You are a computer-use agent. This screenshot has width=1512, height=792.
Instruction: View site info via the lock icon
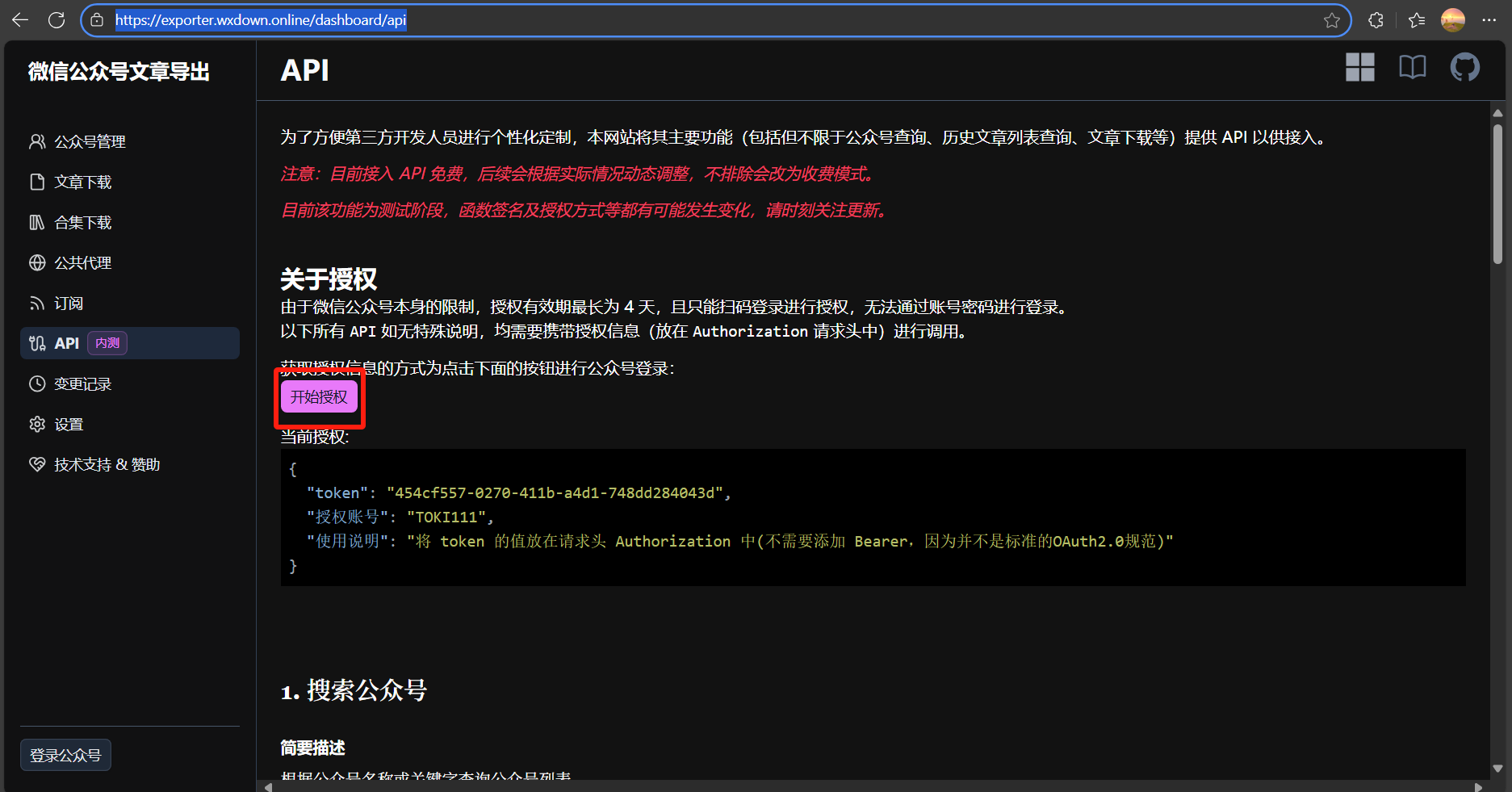pyautogui.click(x=97, y=20)
